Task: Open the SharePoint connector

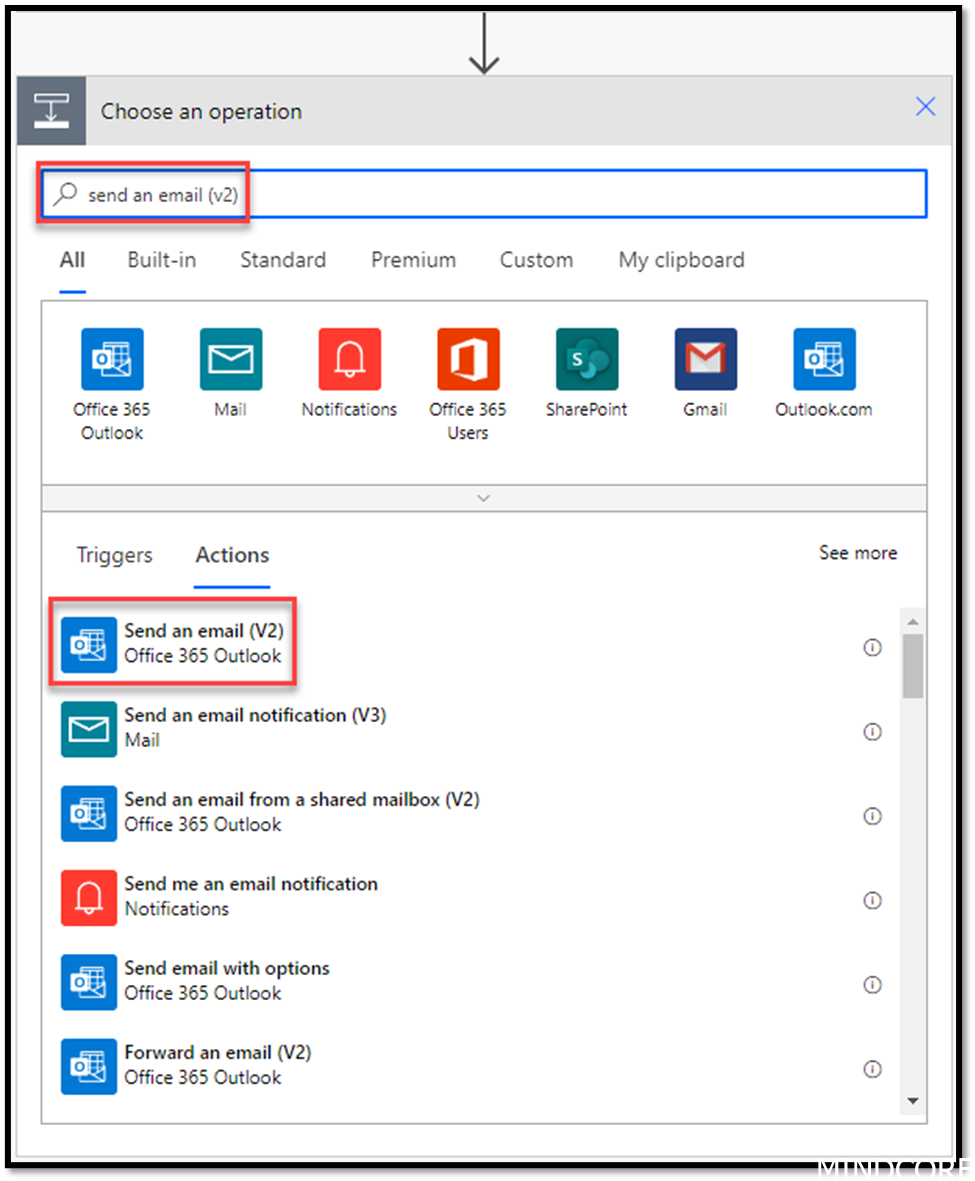Action: [586, 358]
